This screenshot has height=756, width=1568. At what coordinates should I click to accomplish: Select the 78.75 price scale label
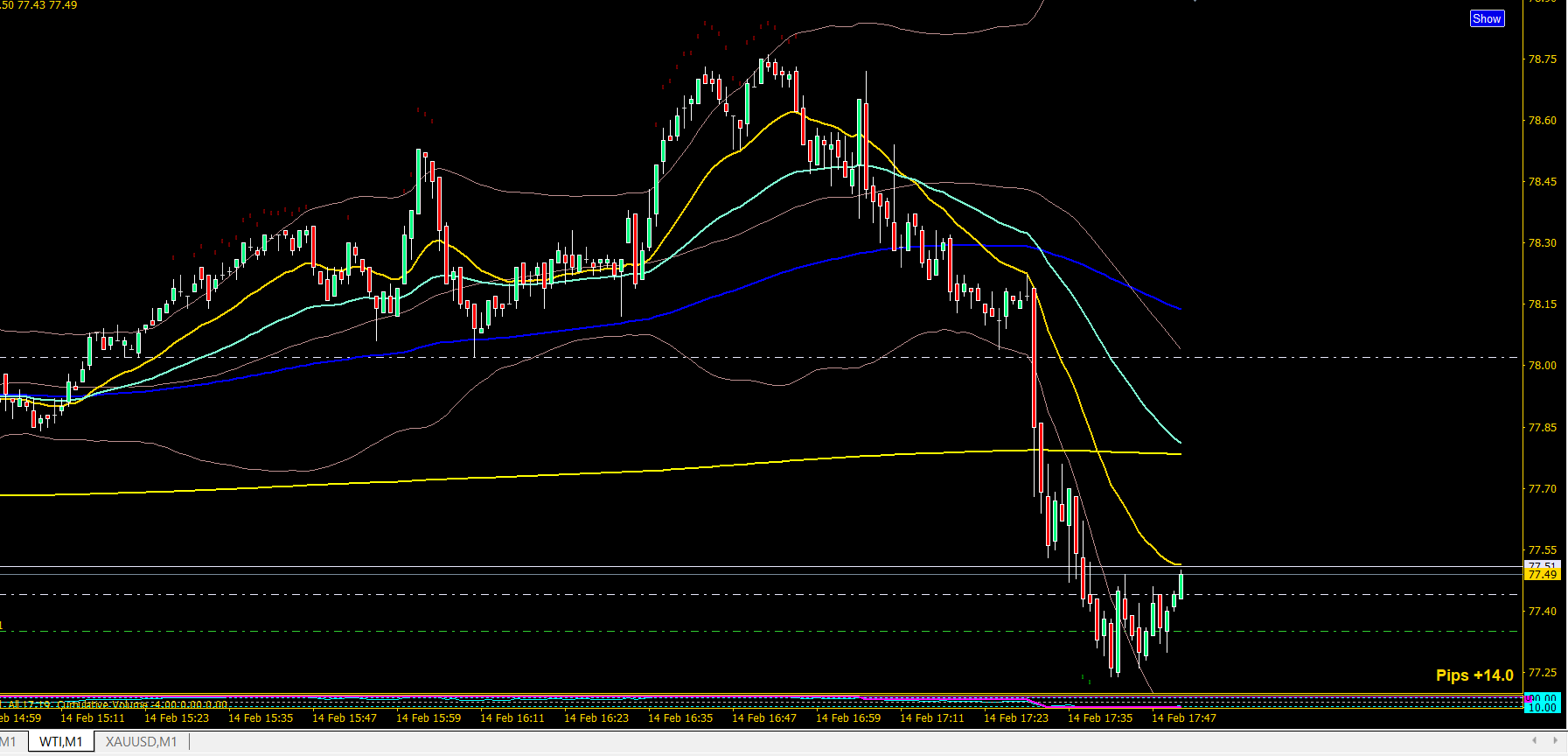(x=1542, y=59)
